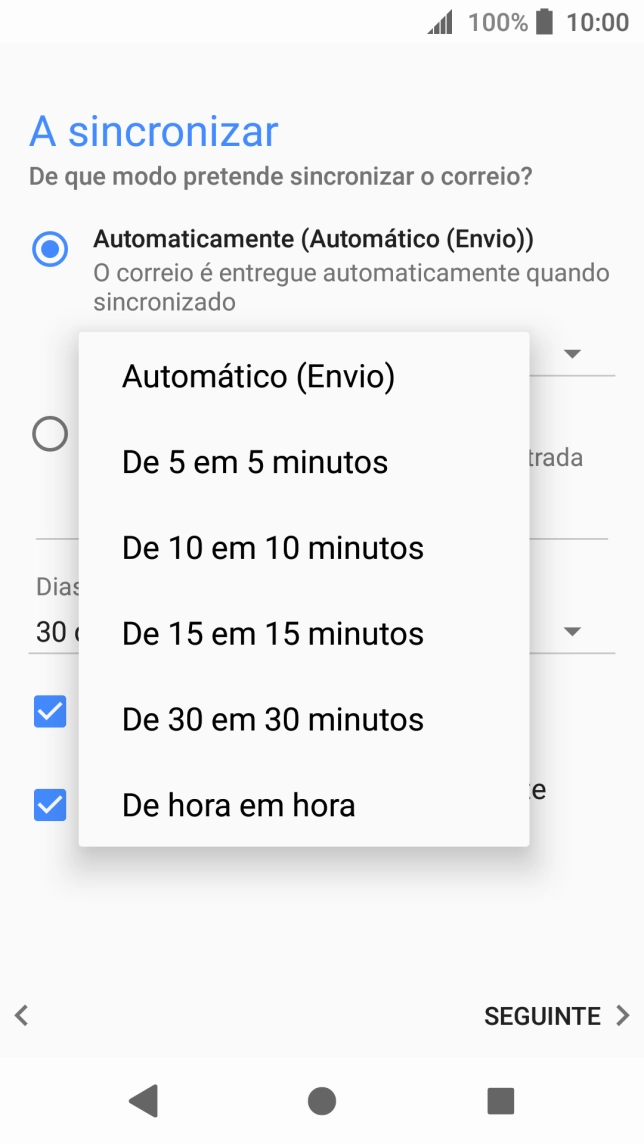Expand the "30 dias" dropdown
644x1144 pixels.
tap(571, 631)
